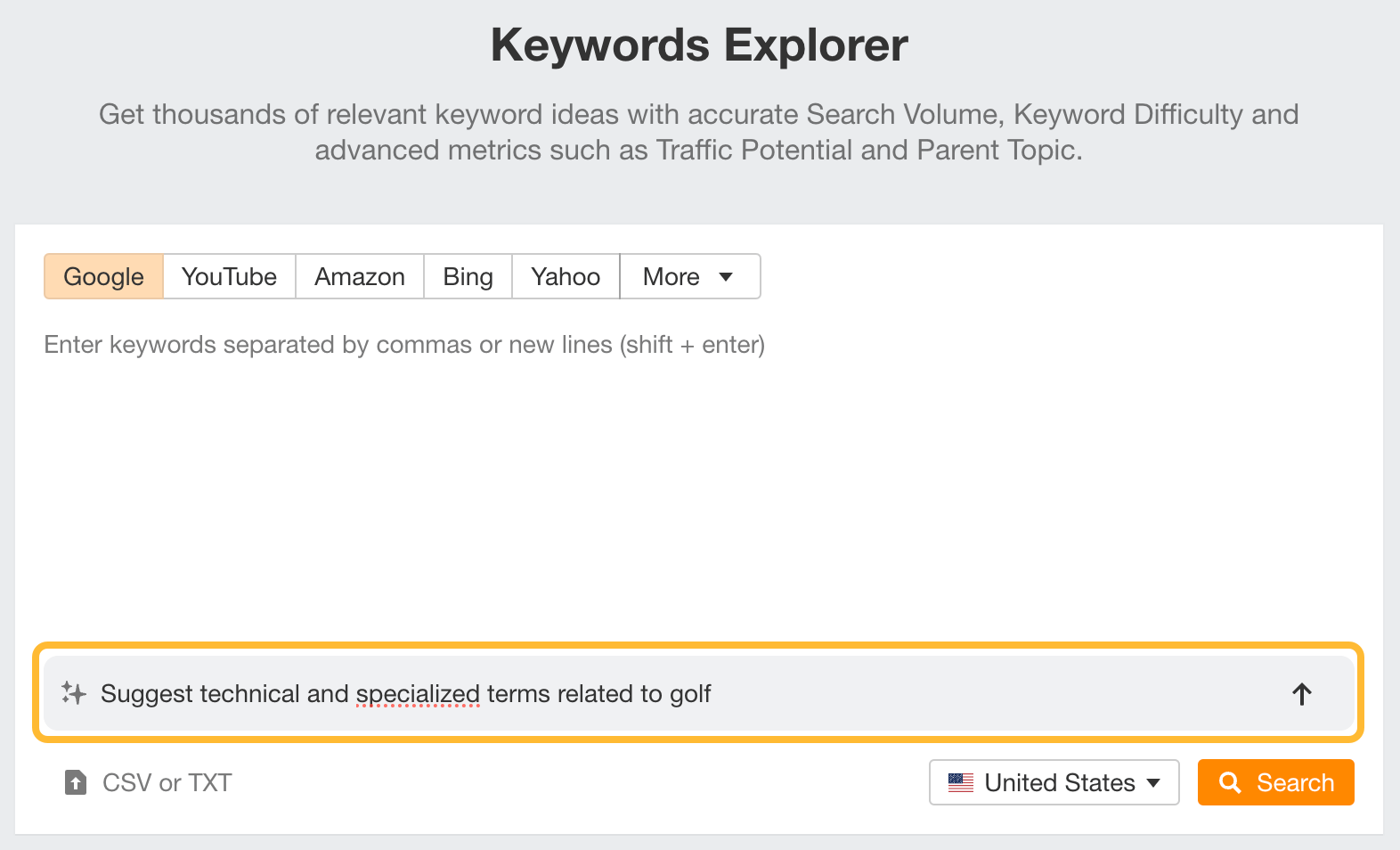Switch to the Amazon tab
Screen dimensions: 1400x850
[359, 276]
